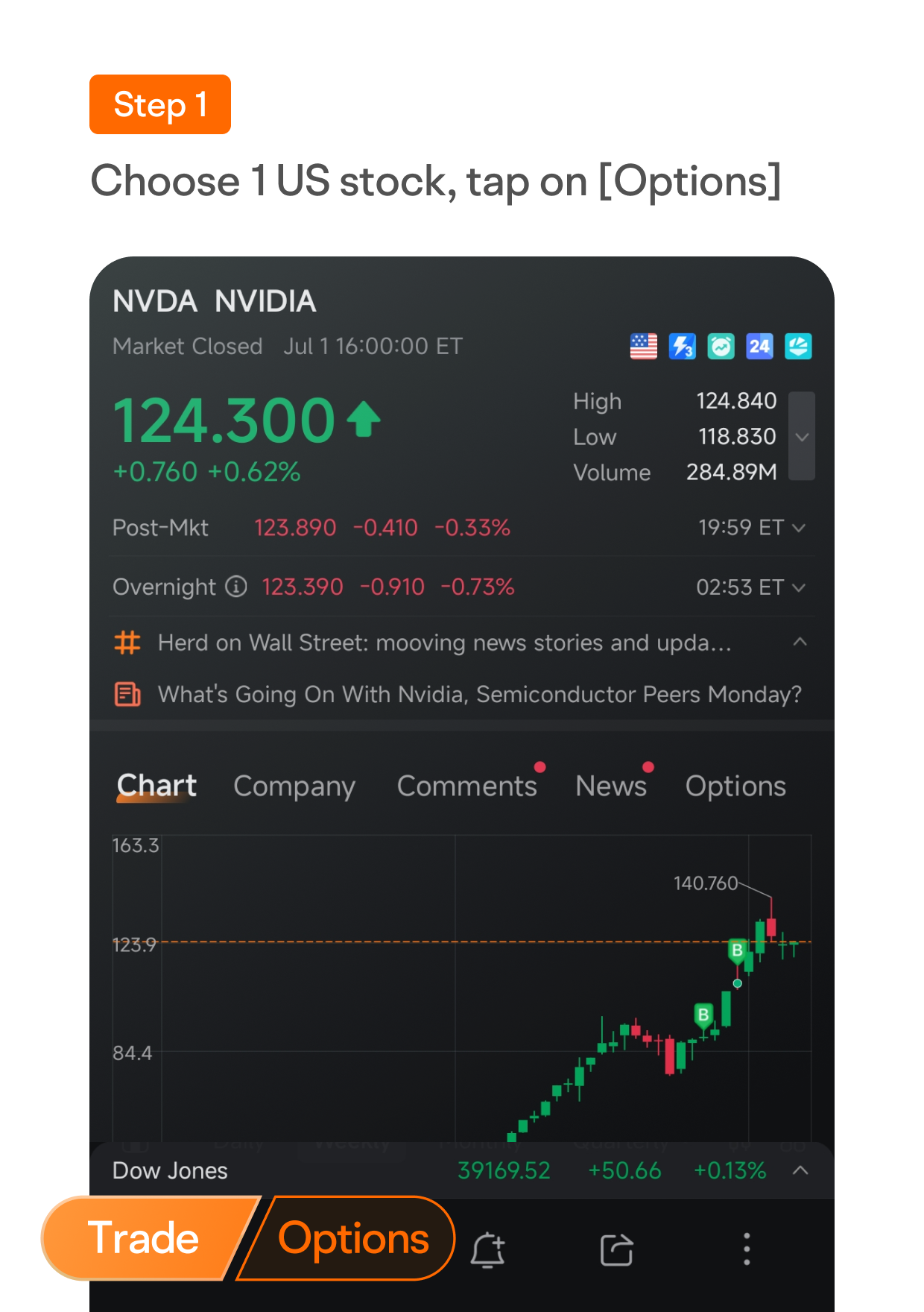Collapse the news headlines with chevron

800,642
